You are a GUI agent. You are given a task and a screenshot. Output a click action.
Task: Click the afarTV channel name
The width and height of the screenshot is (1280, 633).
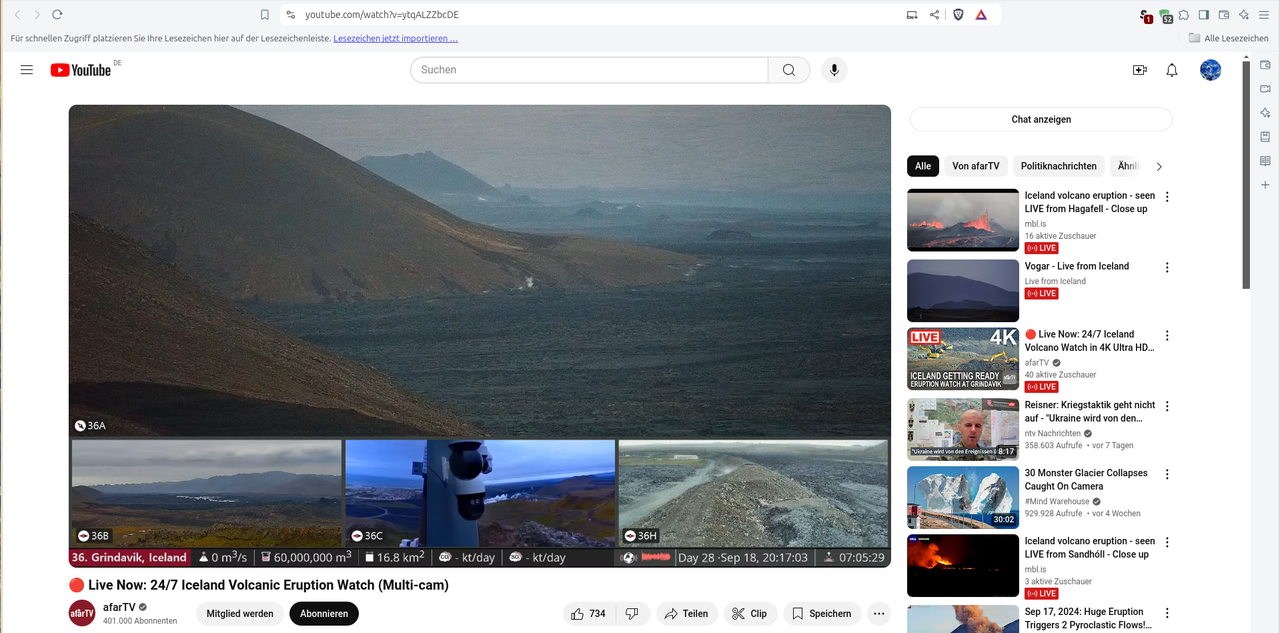[x=119, y=607]
